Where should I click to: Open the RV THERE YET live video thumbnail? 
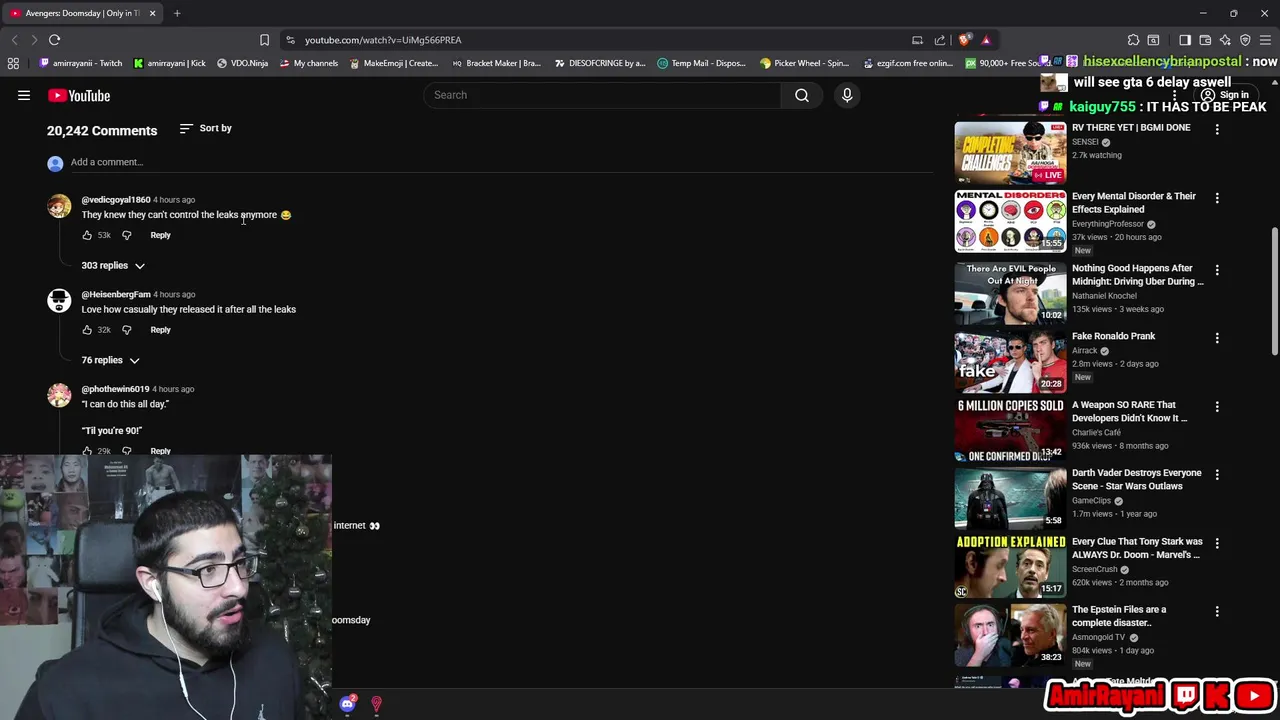click(x=1010, y=153)
